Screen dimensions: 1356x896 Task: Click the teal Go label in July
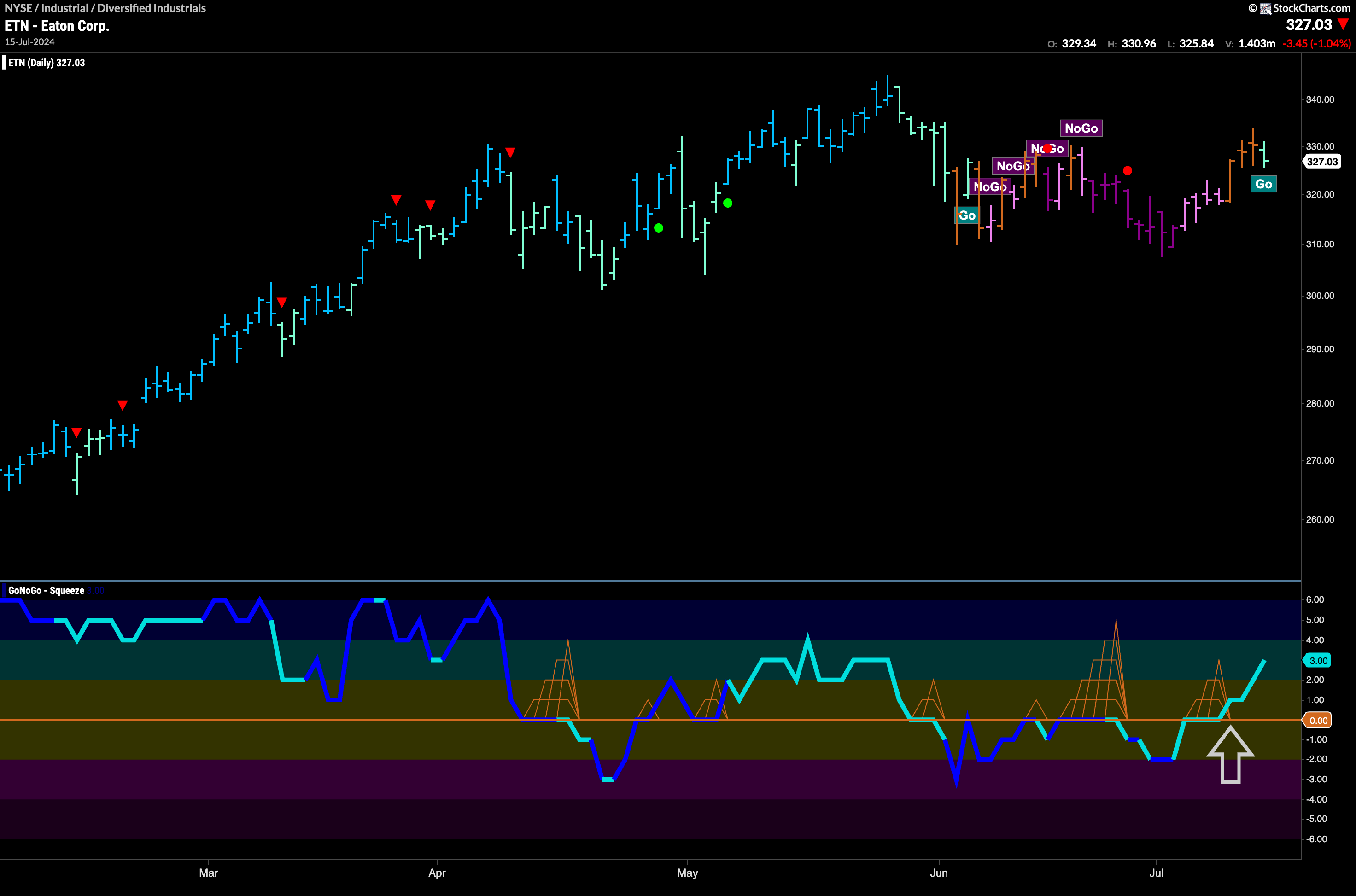[x=1263, y=184]
